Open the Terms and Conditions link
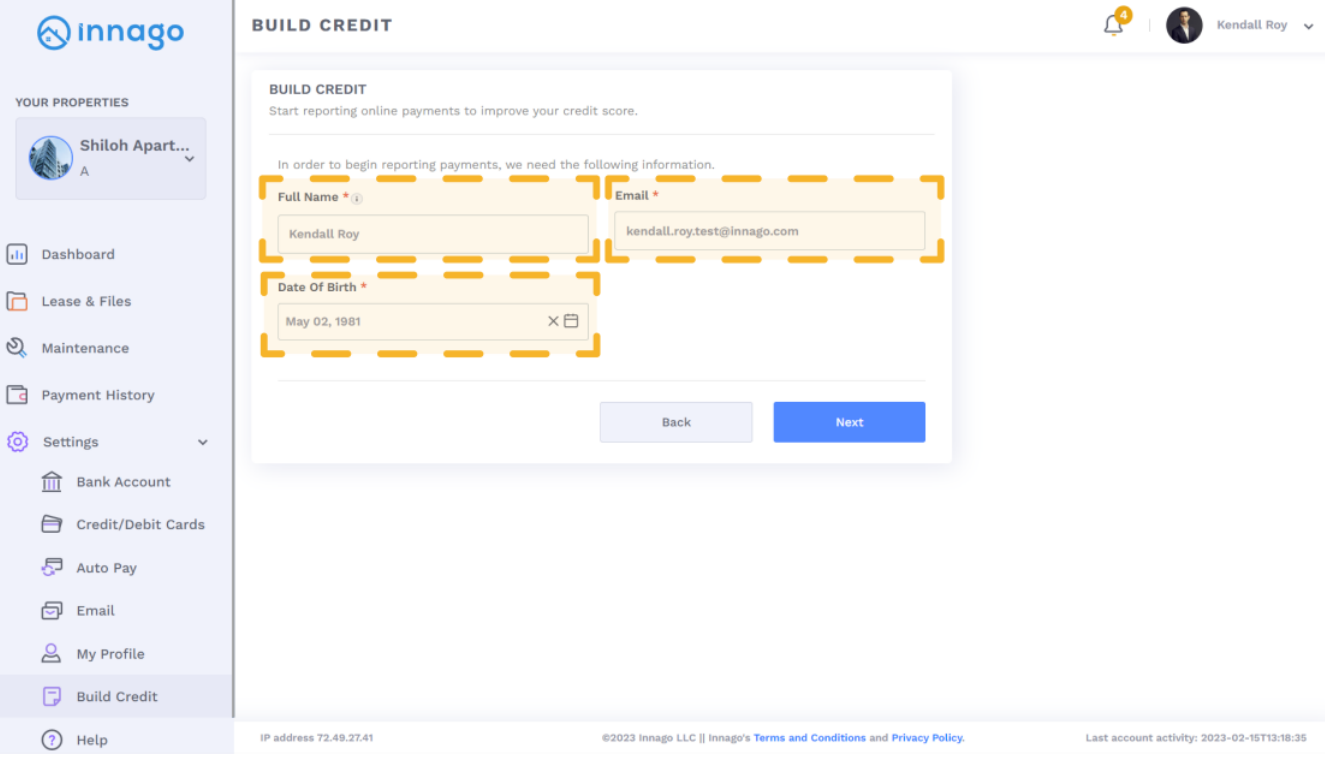1325x760 pixels. (809, 738)
